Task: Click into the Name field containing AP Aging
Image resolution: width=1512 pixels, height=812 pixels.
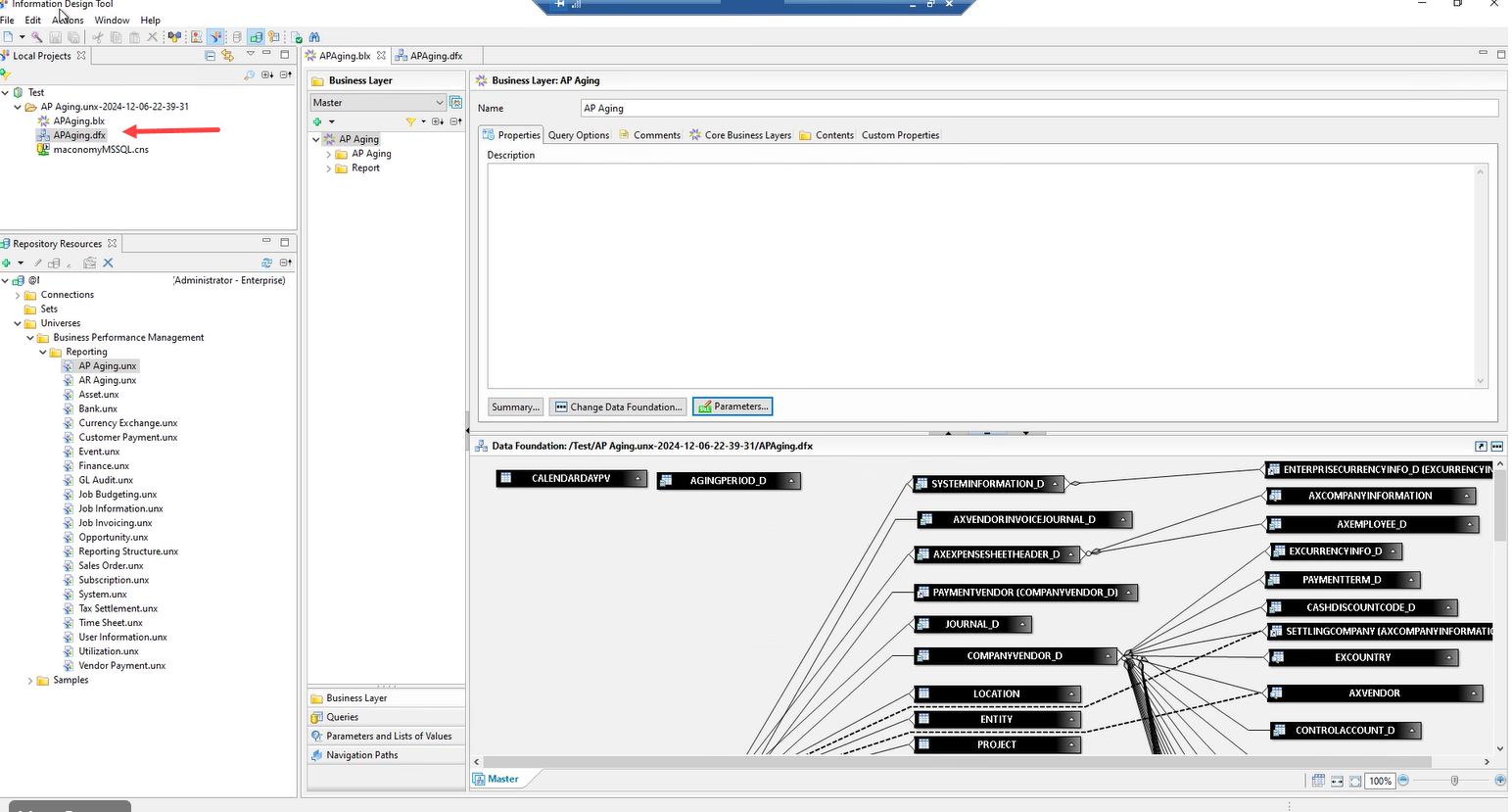Action: click(x=1038, y=109)
